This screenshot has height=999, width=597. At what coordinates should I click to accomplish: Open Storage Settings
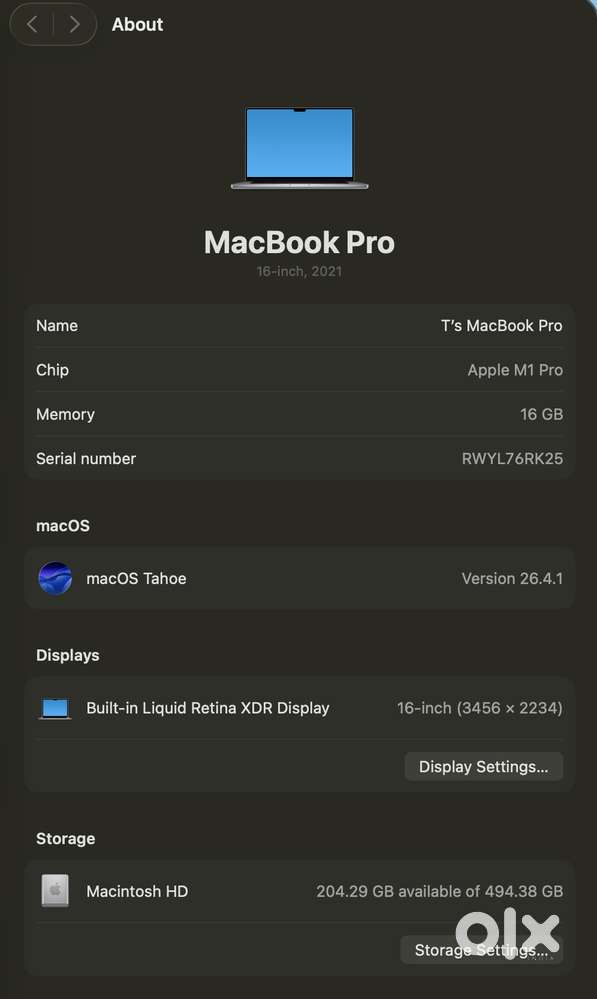pos(481,950)
